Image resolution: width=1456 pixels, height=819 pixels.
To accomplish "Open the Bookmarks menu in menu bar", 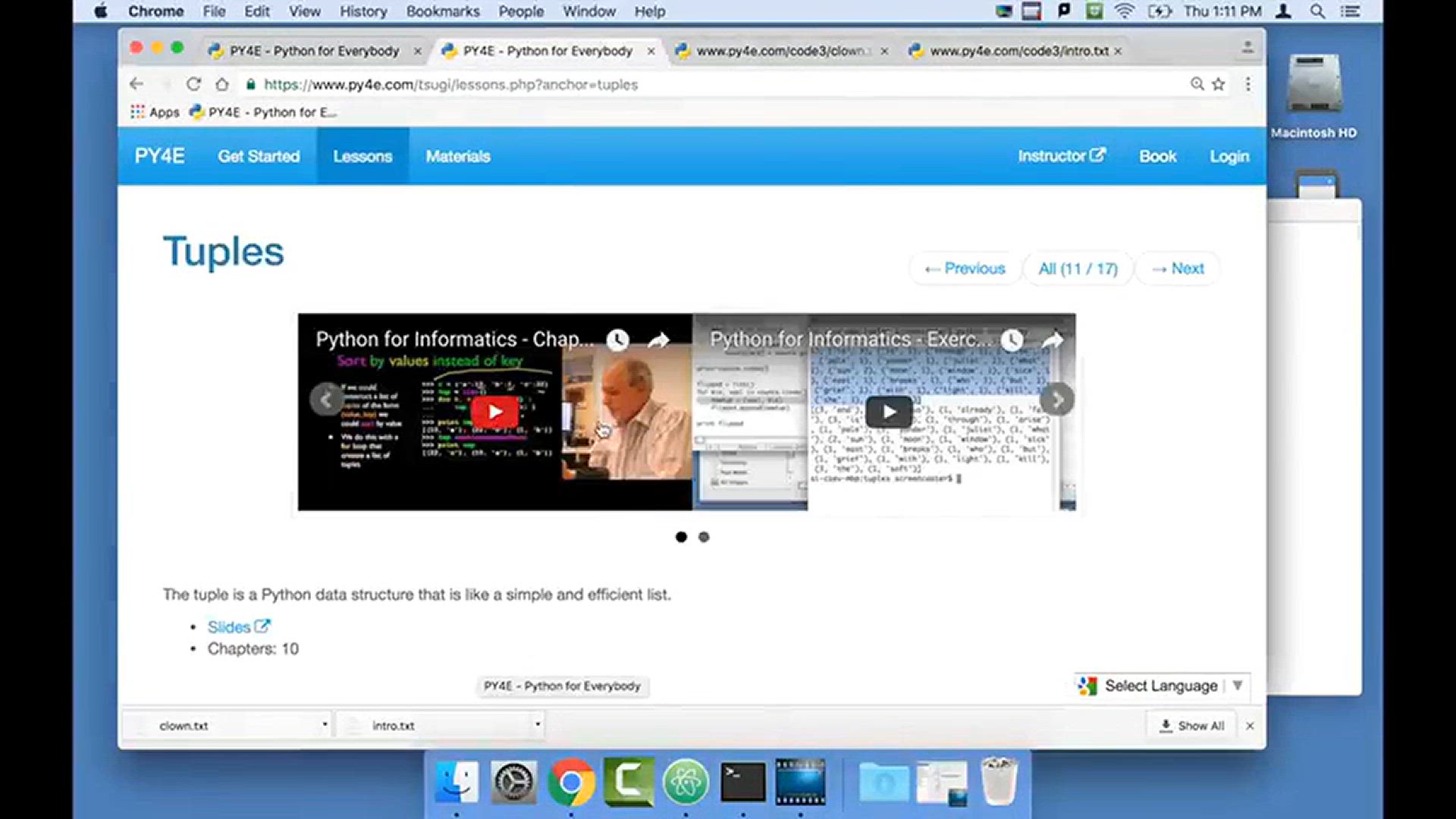I will [x=443, y=11].
